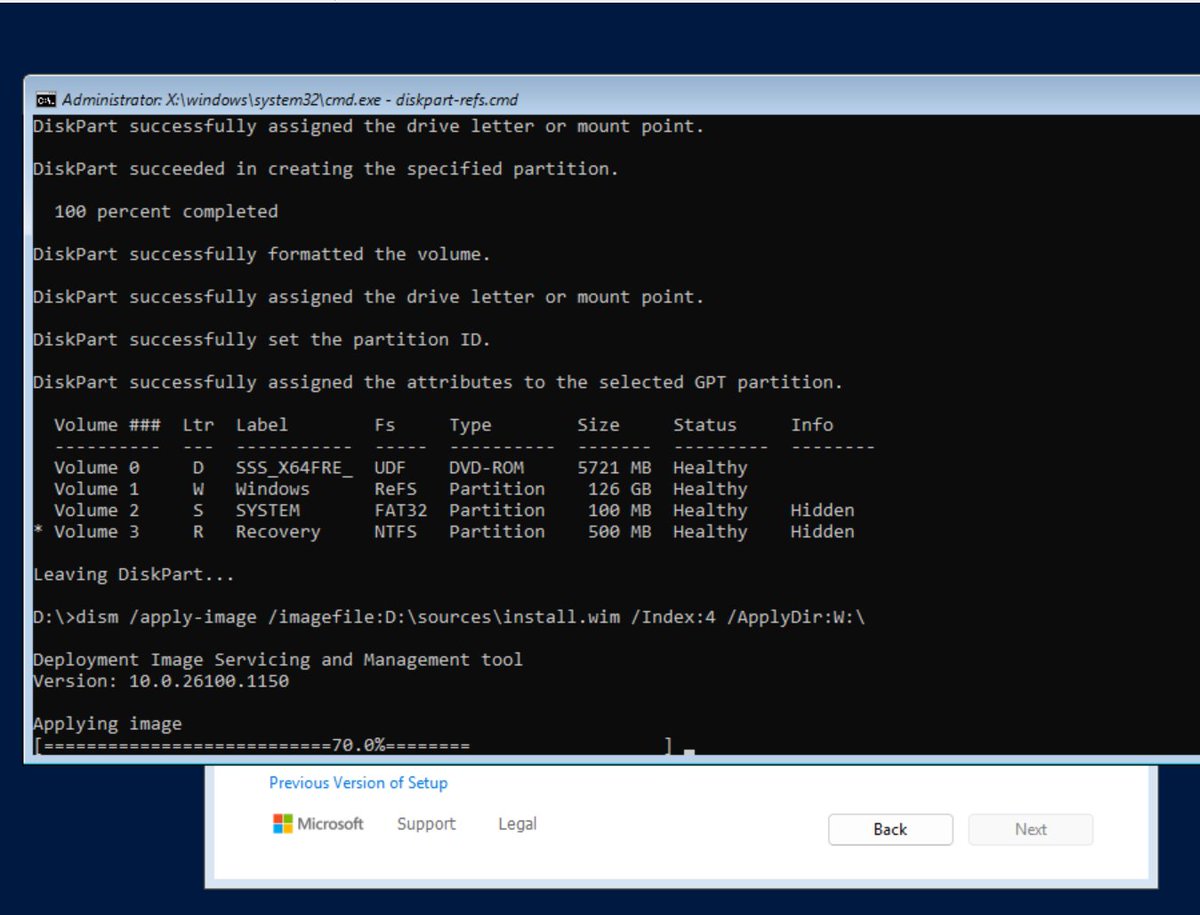
Task: Open the Support link
Action: (x=426, y=824)
